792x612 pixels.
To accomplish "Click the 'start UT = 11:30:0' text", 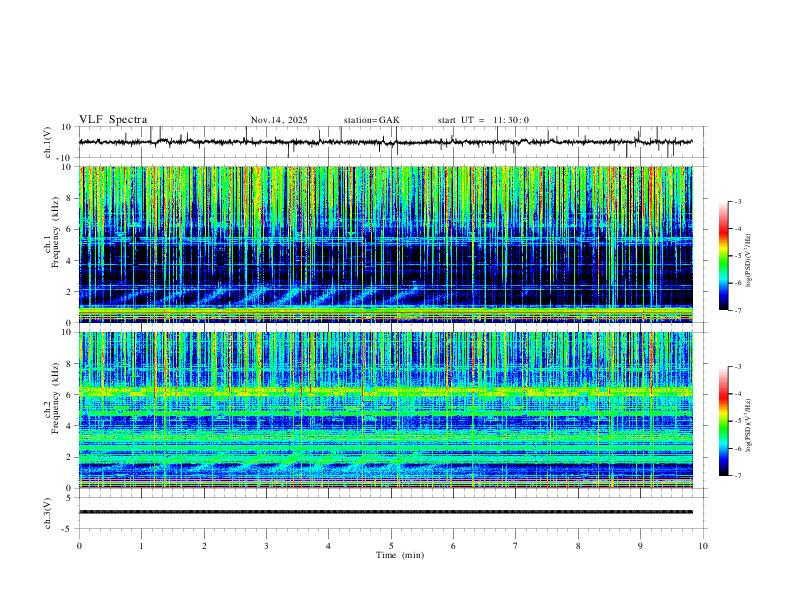I will (483, 120).
